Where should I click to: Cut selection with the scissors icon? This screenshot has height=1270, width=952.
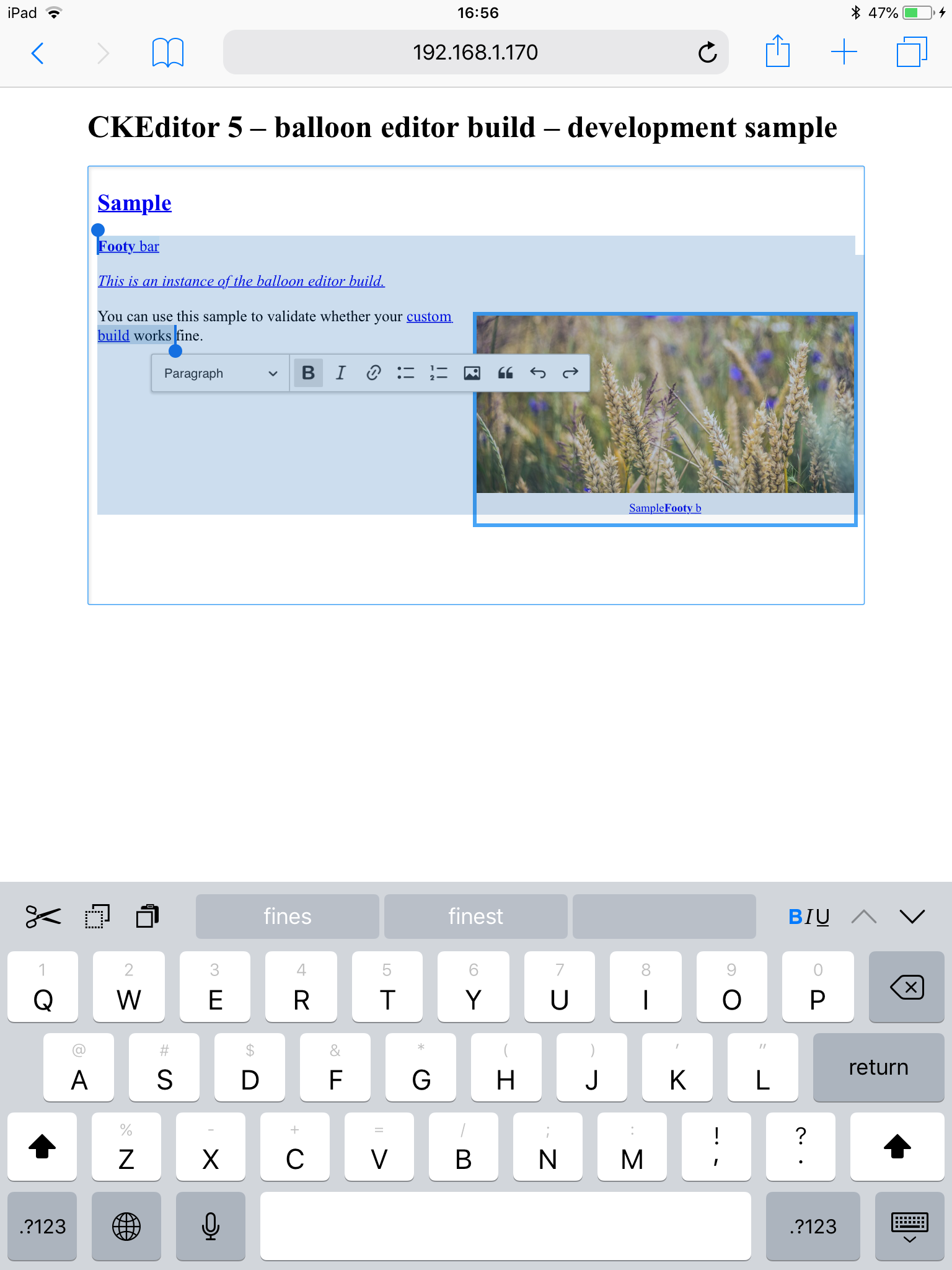pos(43,917)
